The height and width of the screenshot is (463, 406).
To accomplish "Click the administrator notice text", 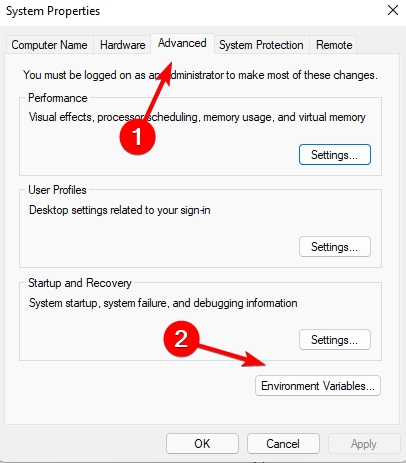I will tap(200, 75).
